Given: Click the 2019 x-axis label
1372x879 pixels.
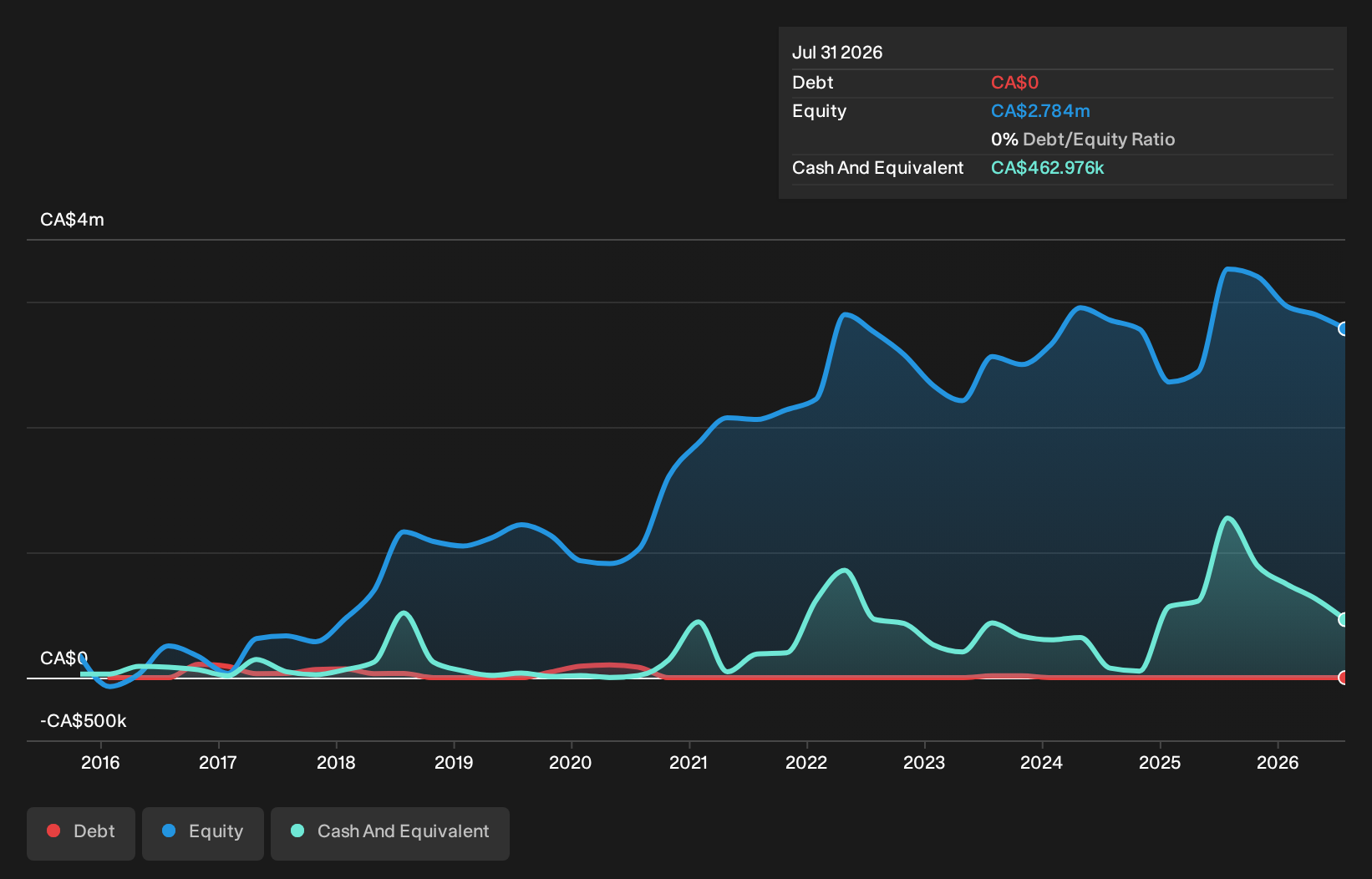Looking at the screenshot, I should [454, 762].
